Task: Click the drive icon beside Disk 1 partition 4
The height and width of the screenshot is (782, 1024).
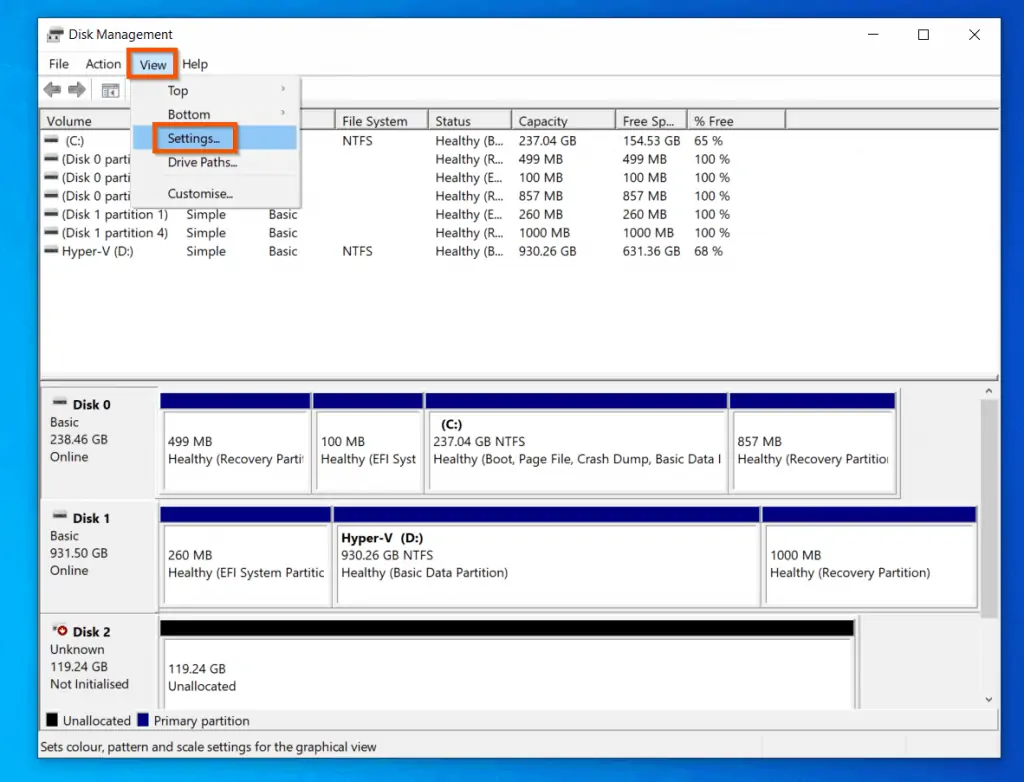Action: (x=51, y=232)
